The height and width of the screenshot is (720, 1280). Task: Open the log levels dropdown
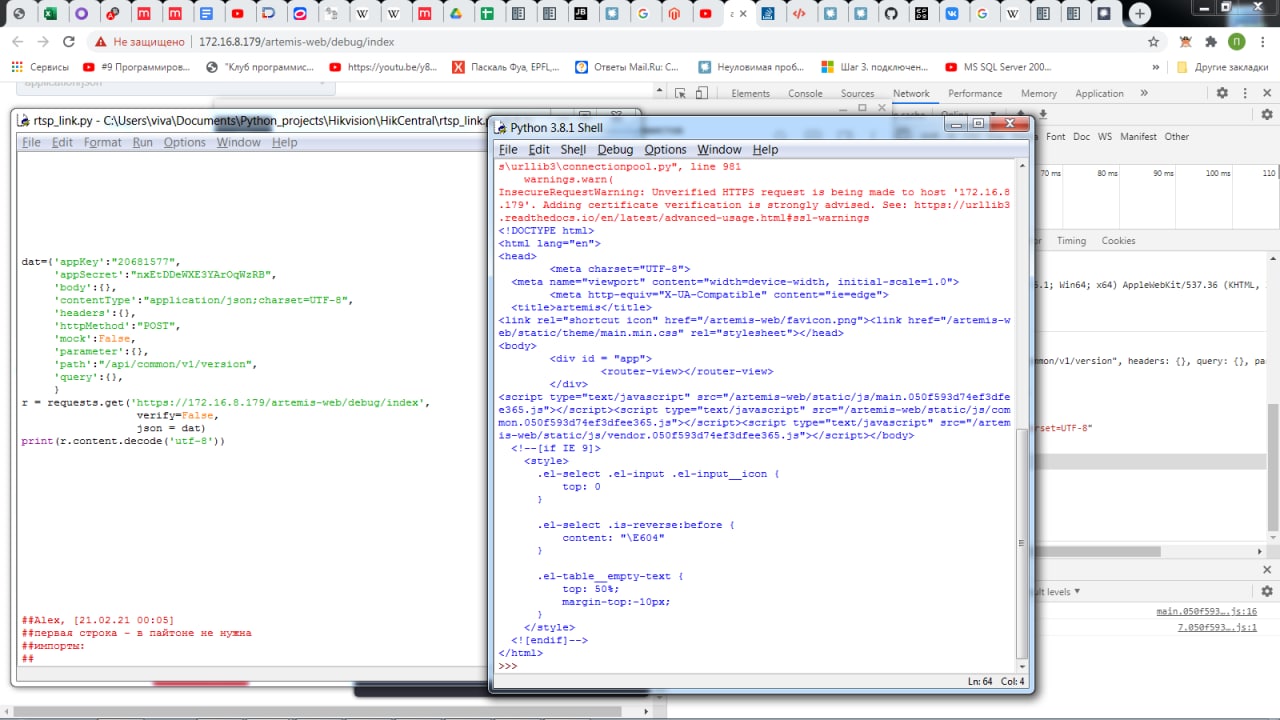[x=1056, y=591]
